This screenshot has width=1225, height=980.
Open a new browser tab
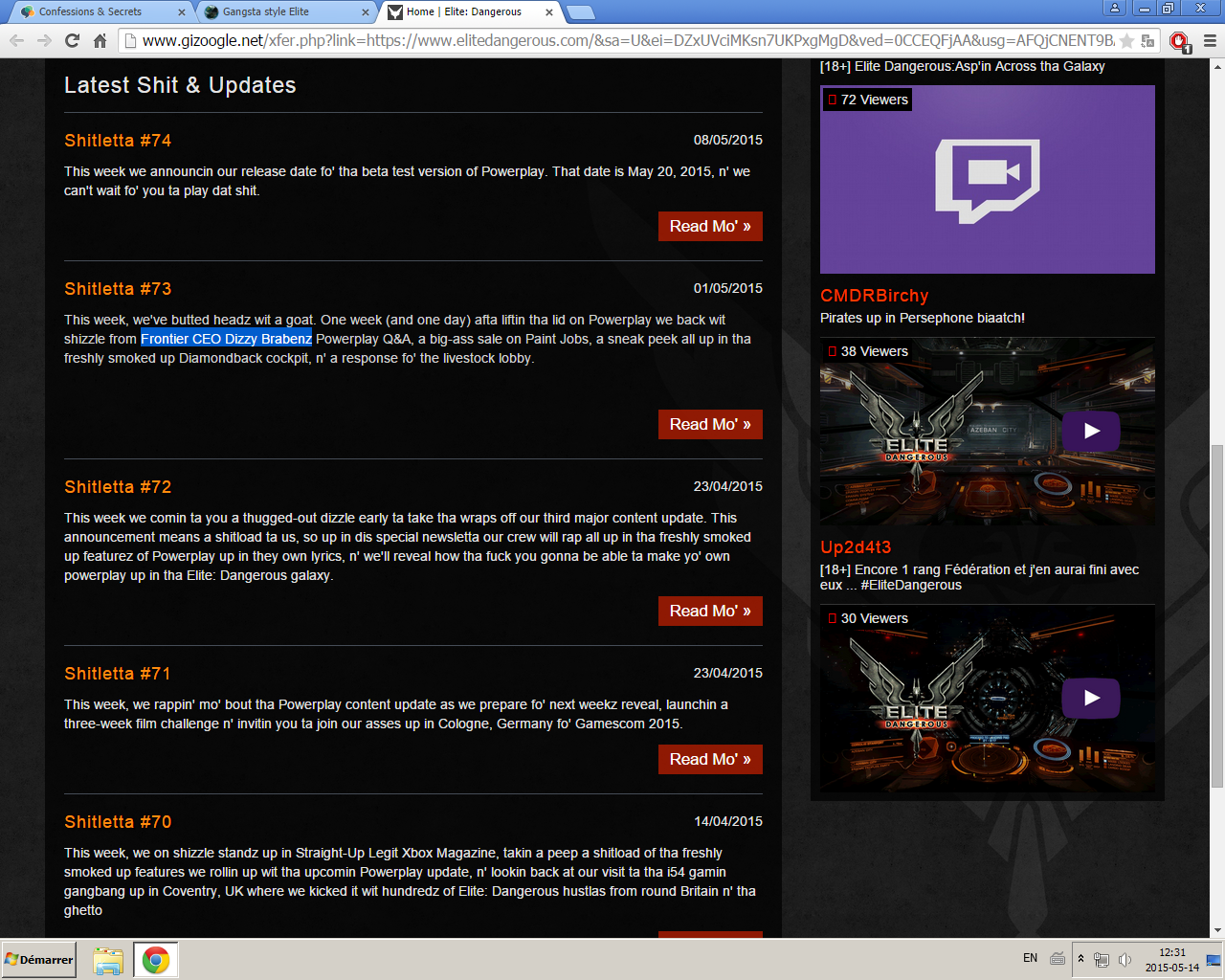pyautogui.click(x=581, y=12)
